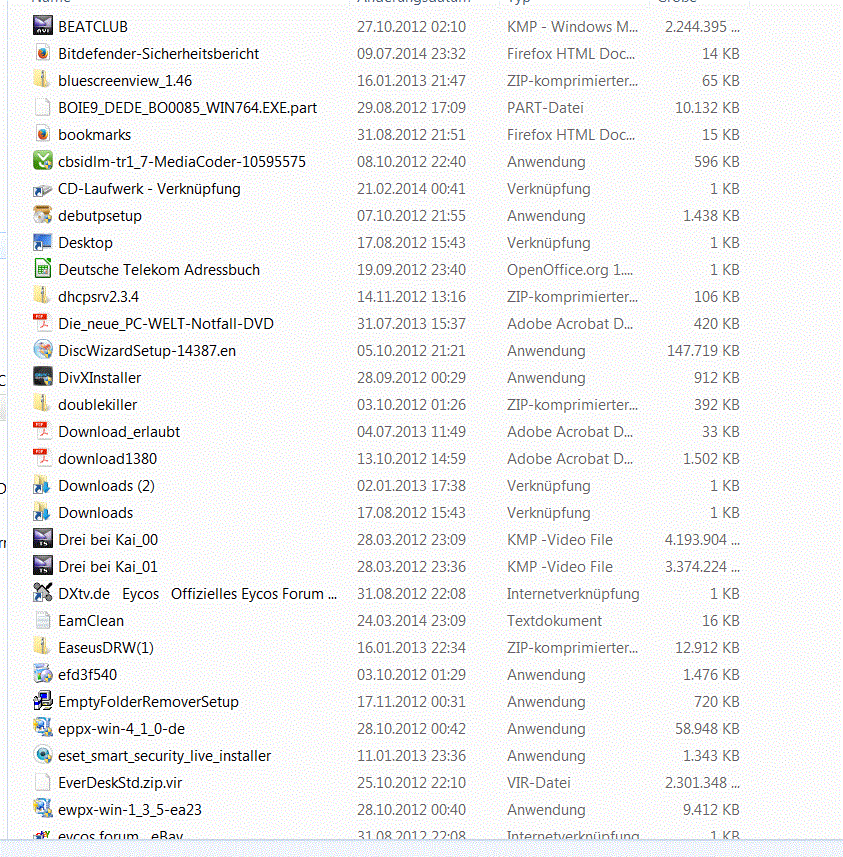
Task: Select the Drei bei Kai_01 video icon
Action: pyautogui.click(x=43, y=566)
